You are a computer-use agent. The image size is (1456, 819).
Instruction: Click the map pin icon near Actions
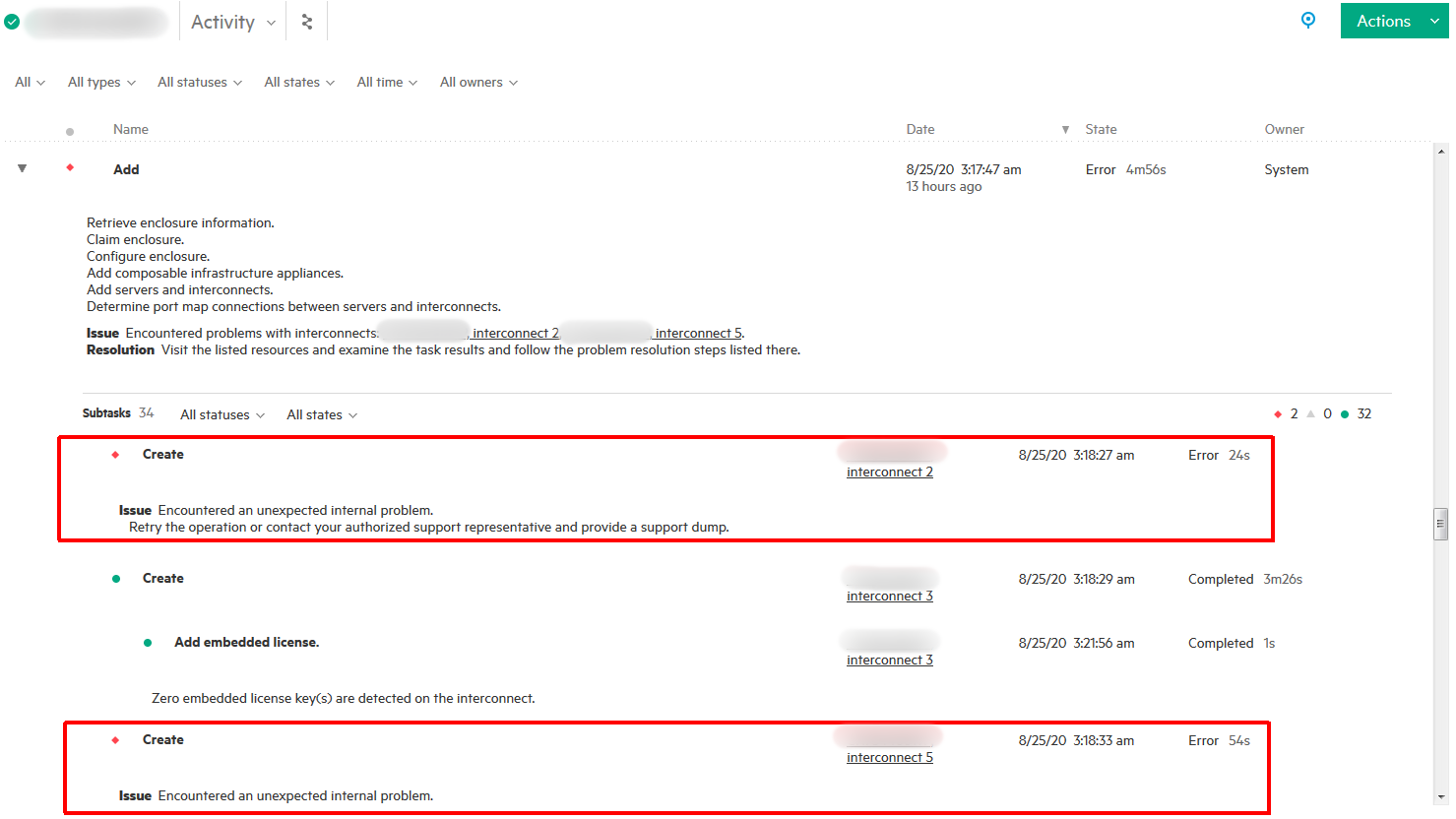pyautogui.click(x=1307, y=20)
